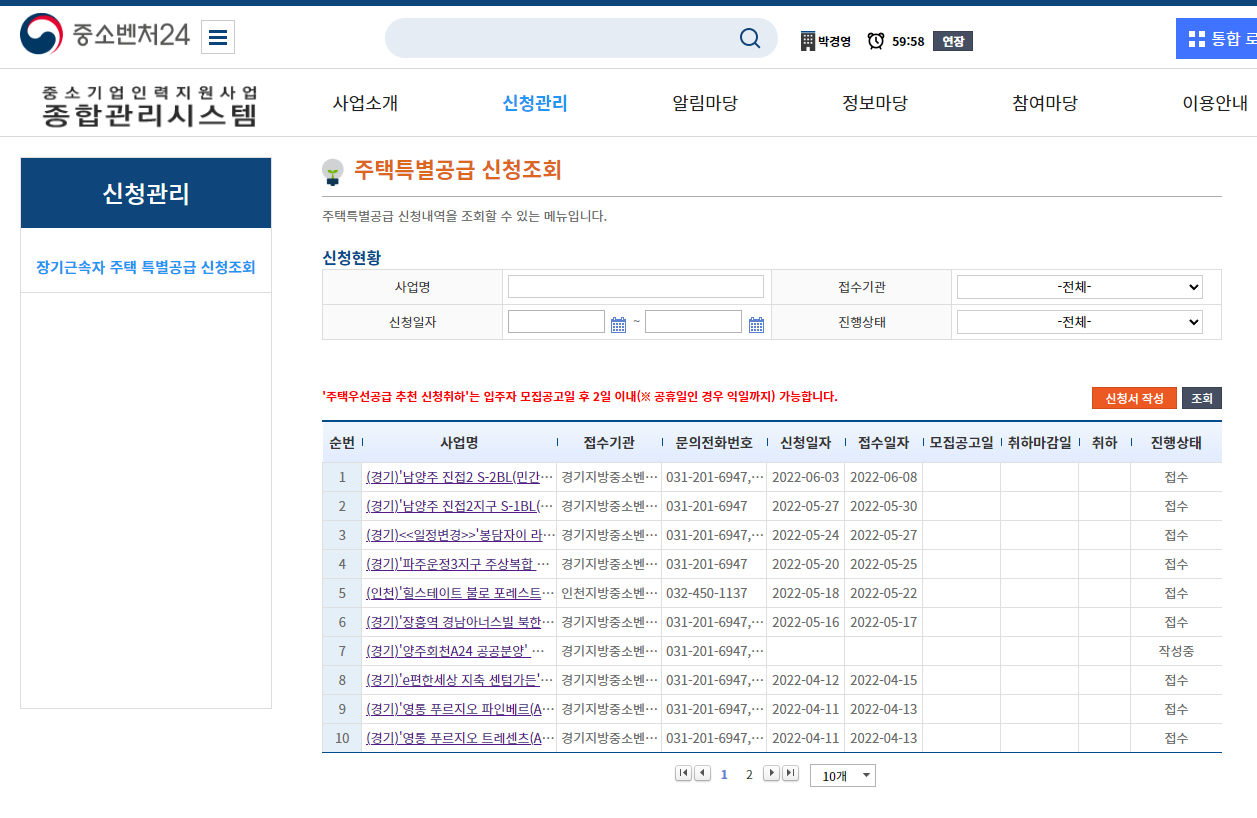This screenshot has width=1257, height=818.
Task: Open 정보마당 menu
Action: (x=875, y=103)
